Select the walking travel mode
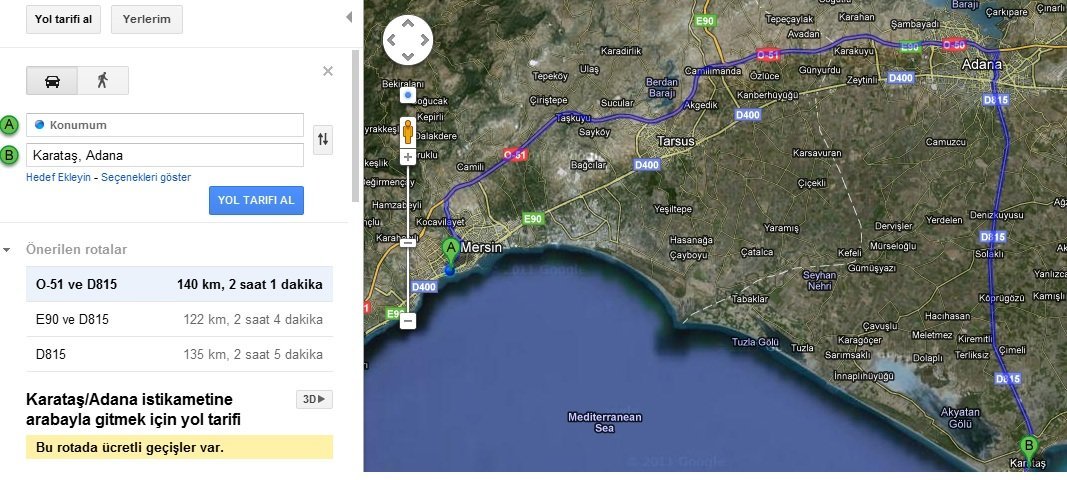 (x=103, y=81)
